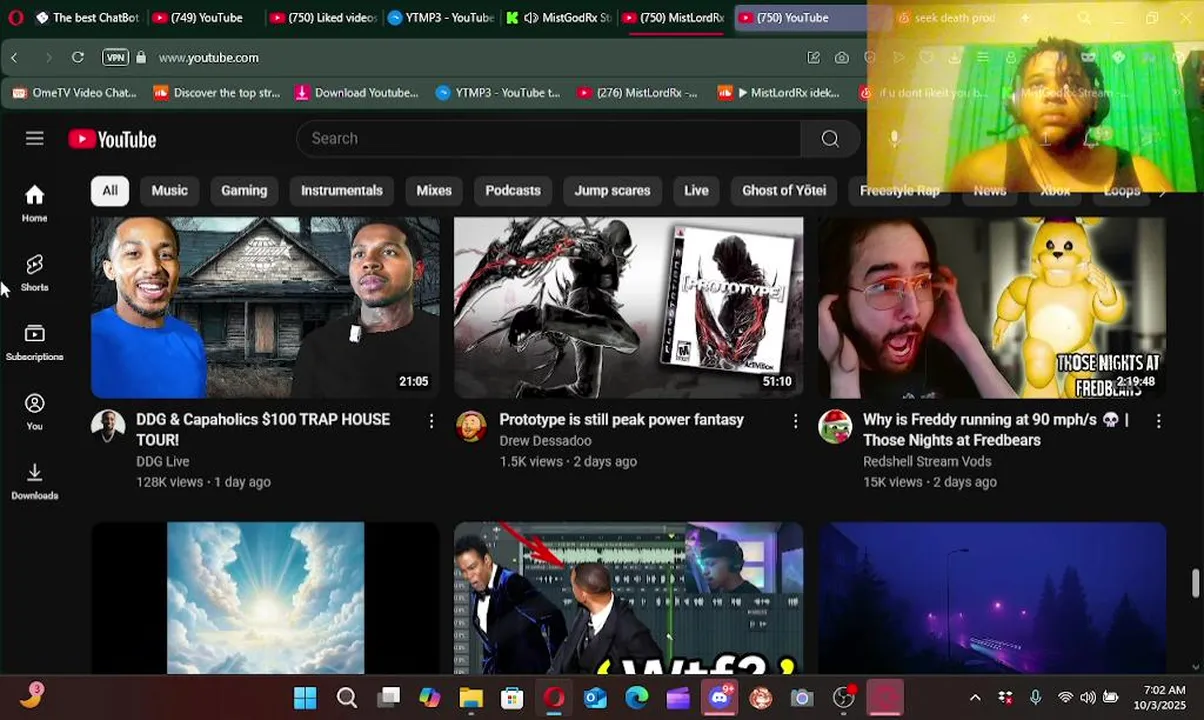Click the edit page icon in address bar

point(814,58)
